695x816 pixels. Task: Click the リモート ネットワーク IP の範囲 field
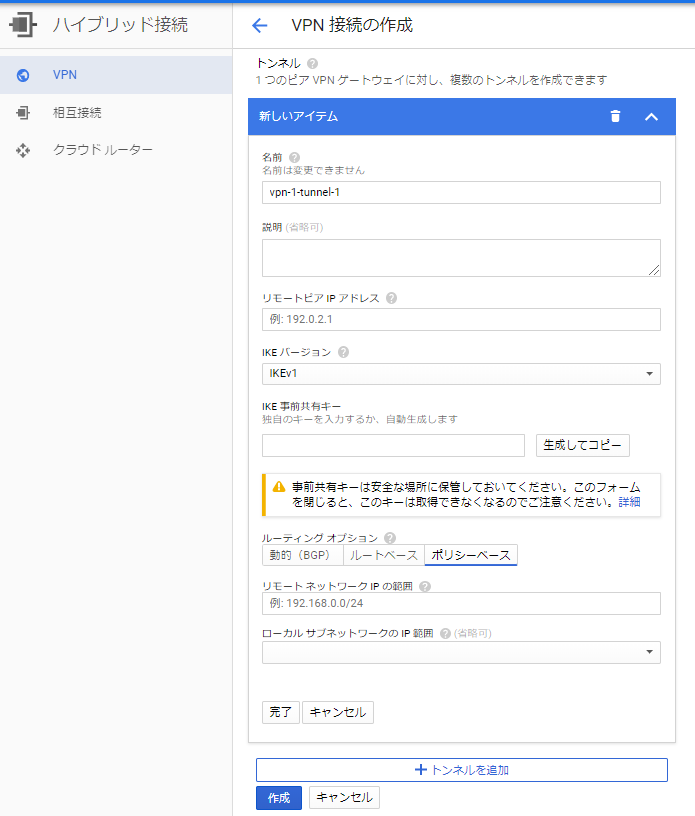461,604
